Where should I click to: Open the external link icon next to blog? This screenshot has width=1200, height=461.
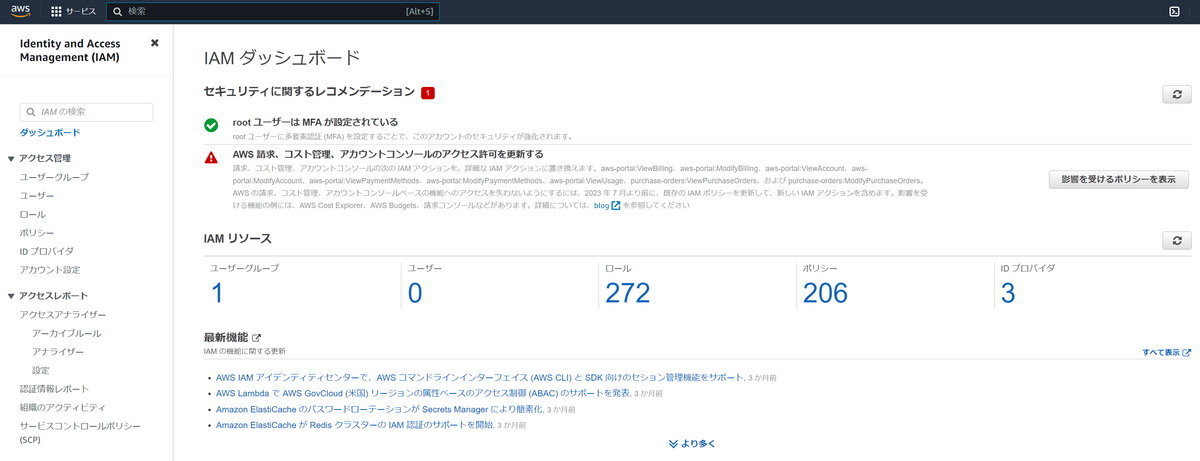click(x=616, y=205)
